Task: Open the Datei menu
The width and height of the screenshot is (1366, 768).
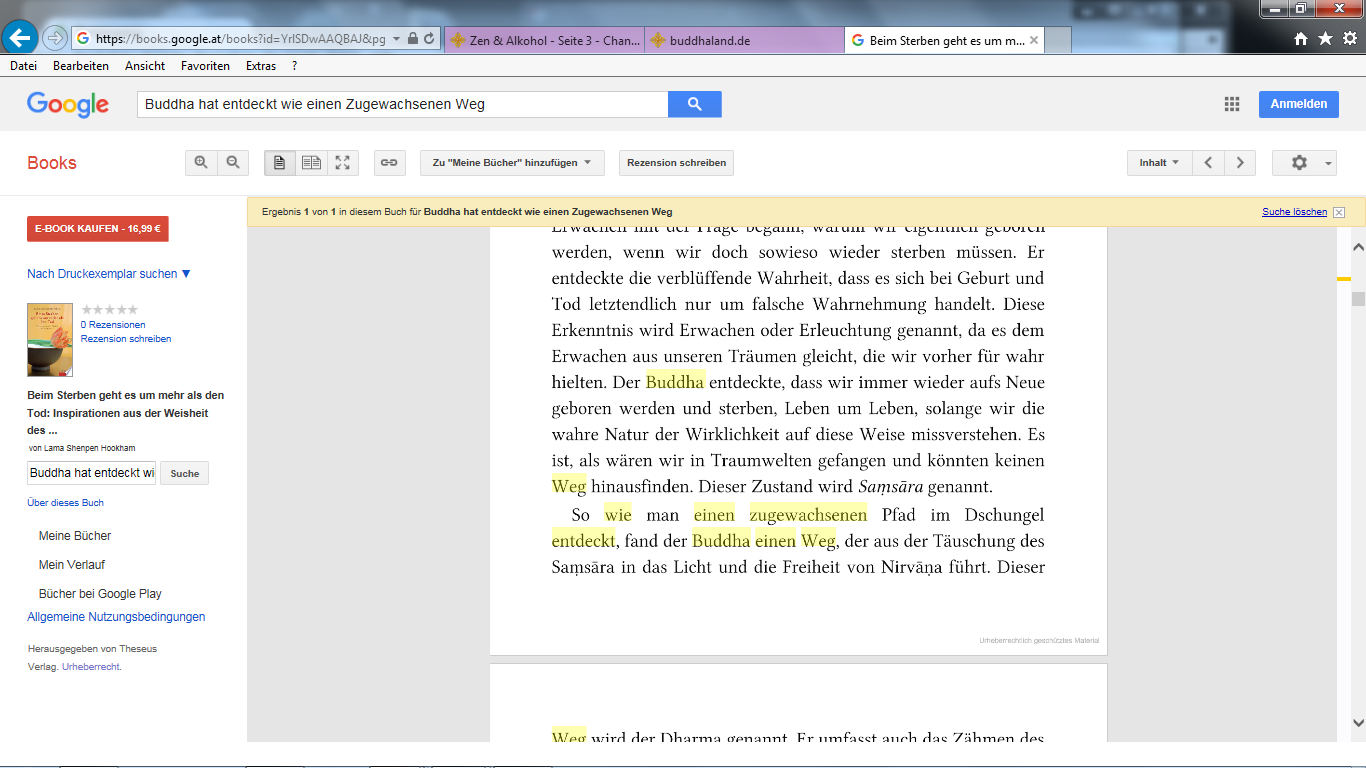Action: (23, 66)
